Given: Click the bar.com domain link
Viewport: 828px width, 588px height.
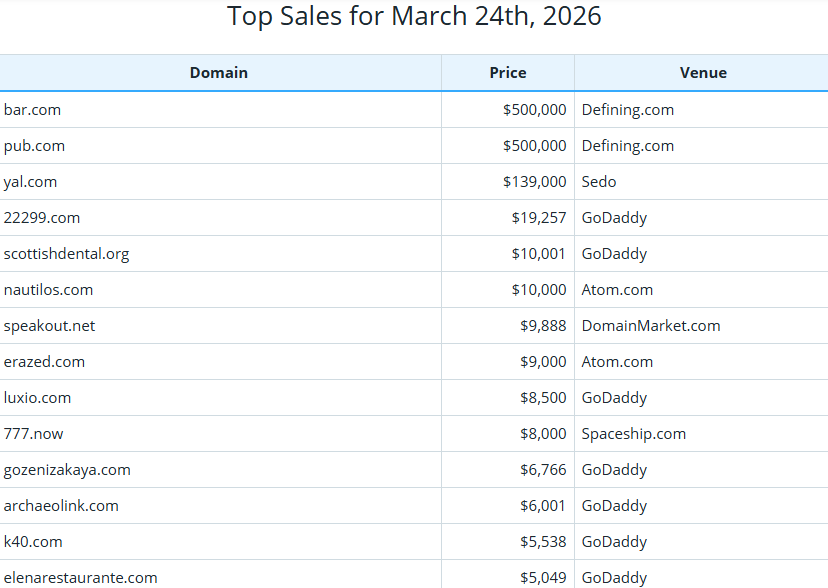Looking at the screenshot, I should coord(32,109).
